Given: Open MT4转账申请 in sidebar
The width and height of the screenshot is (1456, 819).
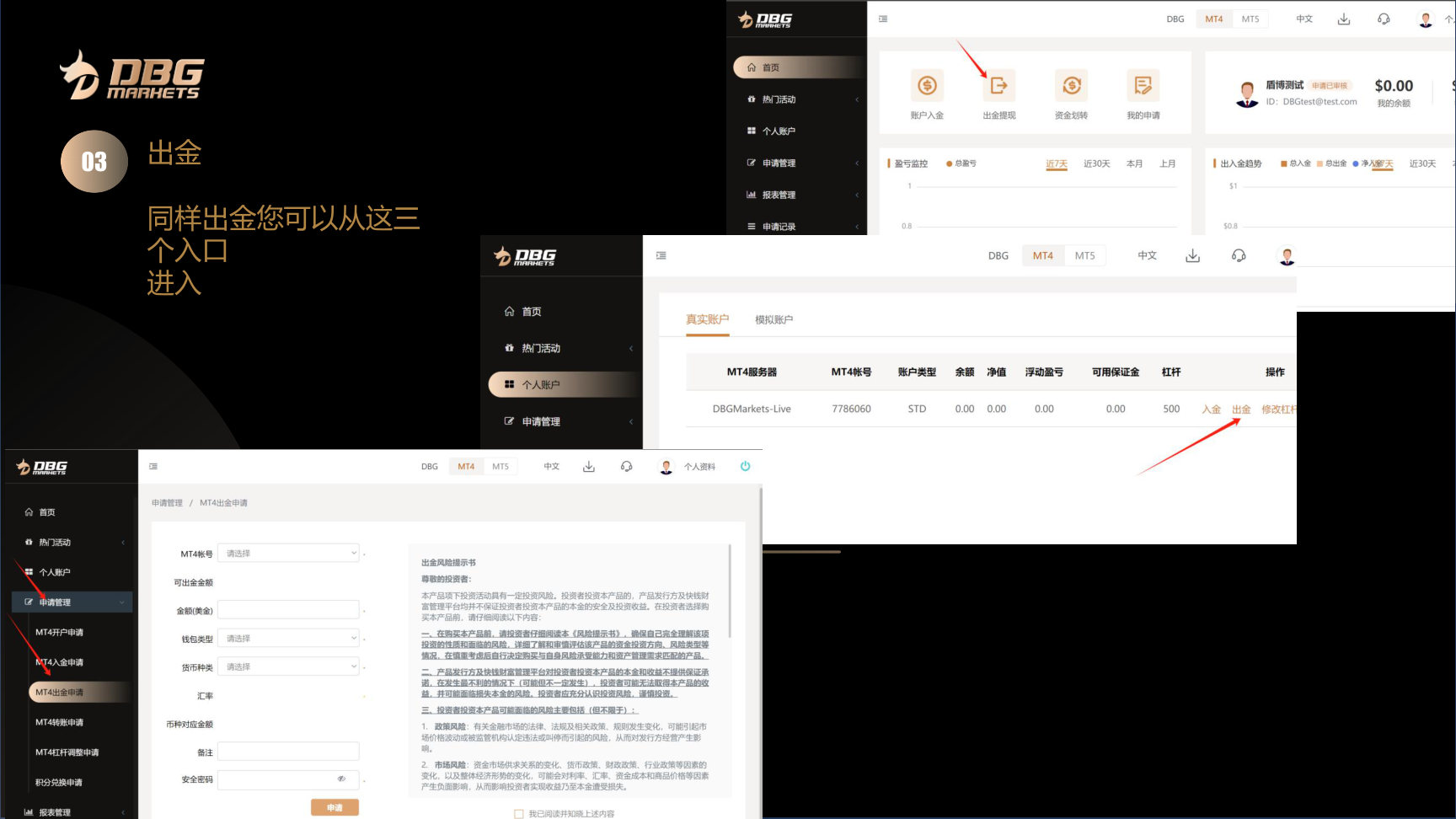Looking at the screenshot, I should (60, 722).
